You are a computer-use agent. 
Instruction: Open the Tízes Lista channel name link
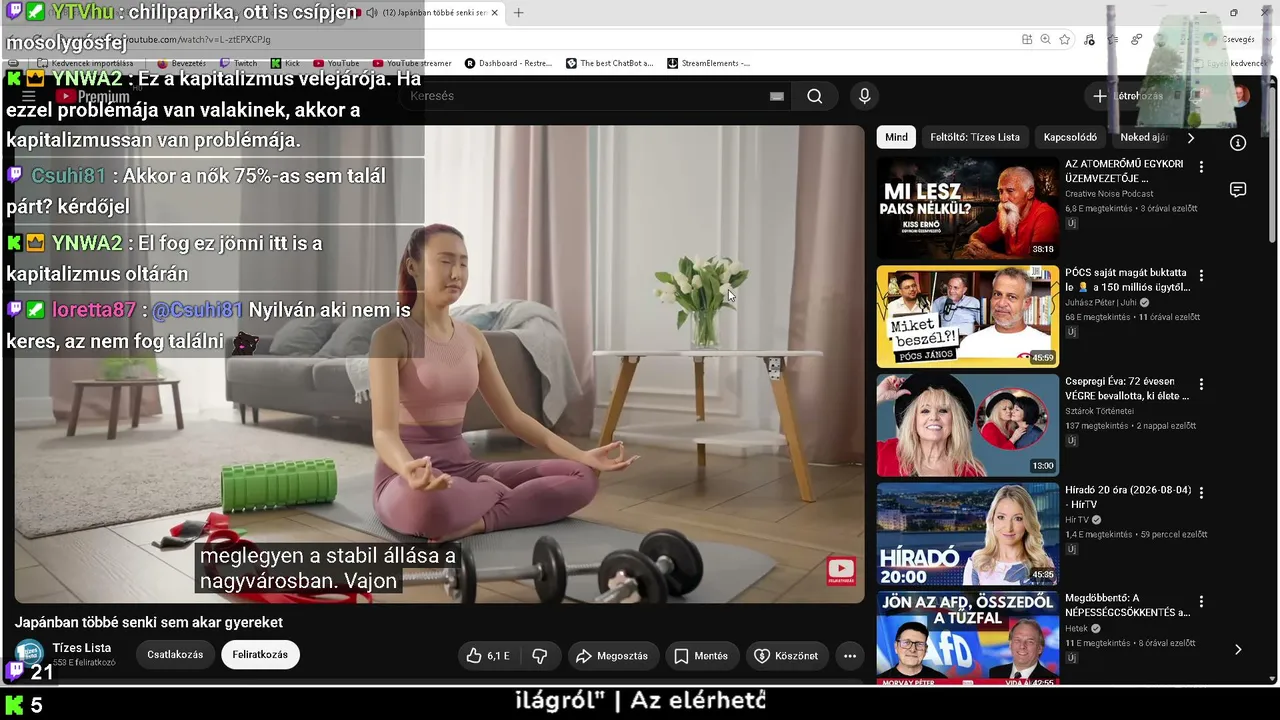[x=82, y=648]
